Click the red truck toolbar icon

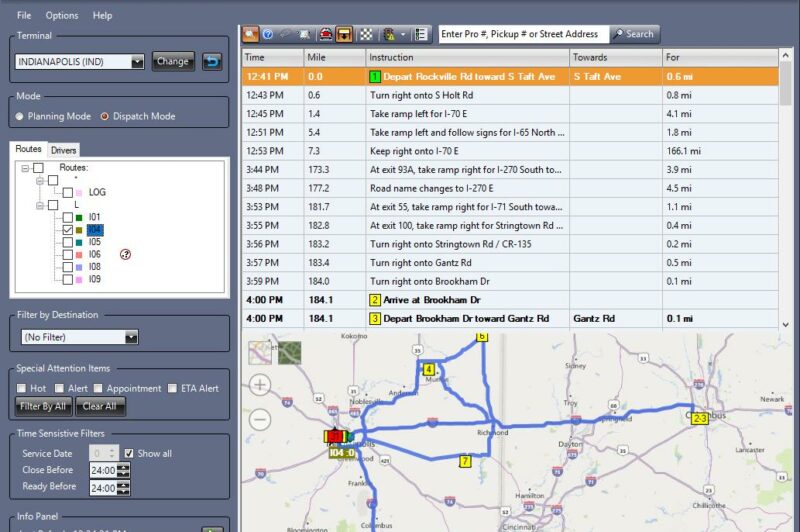pos(326,34)
